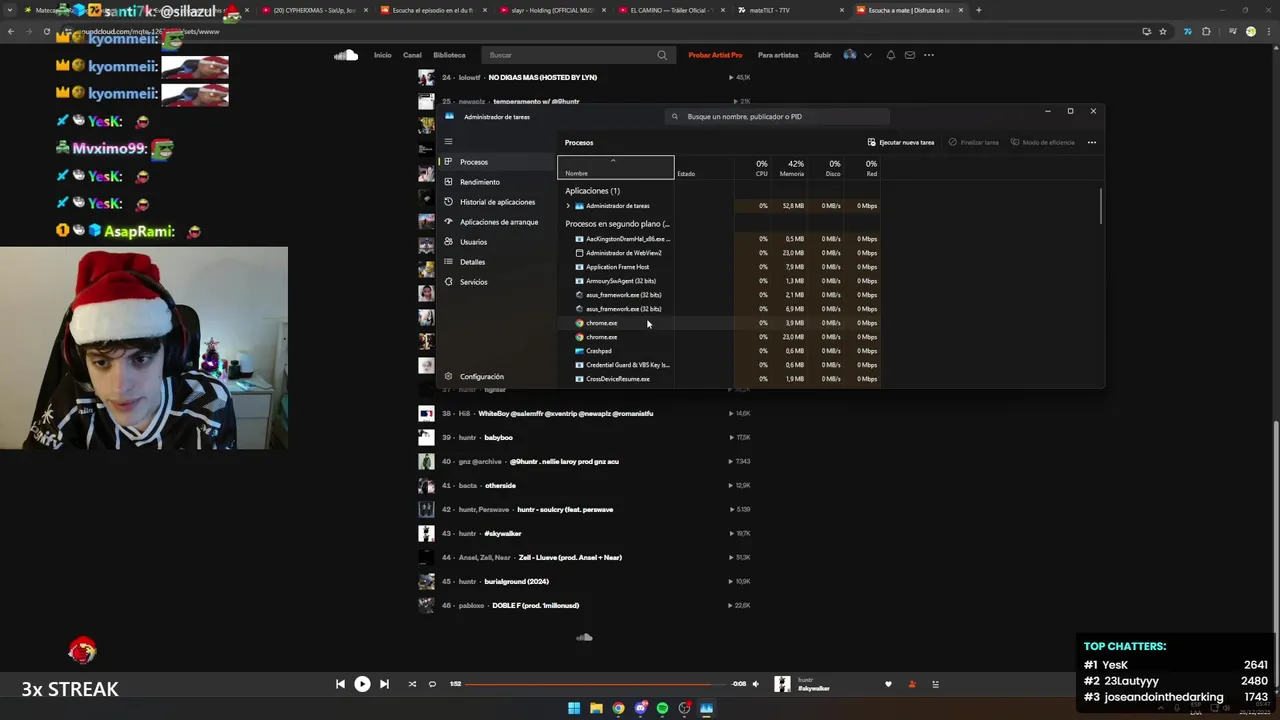Open File Explorer from the taskbar

tap(596, 708)
